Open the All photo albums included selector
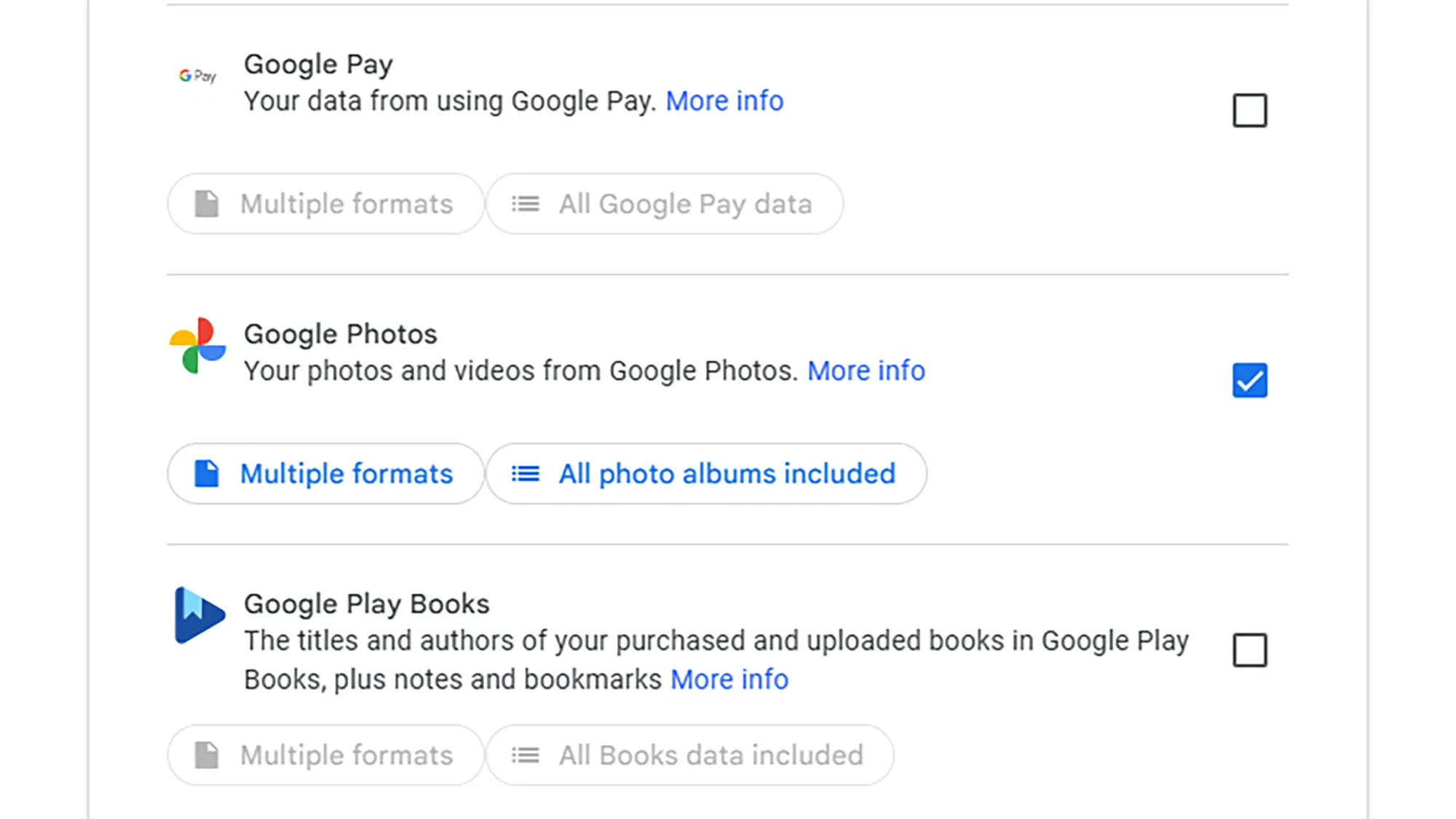 [x=707, y=473]
